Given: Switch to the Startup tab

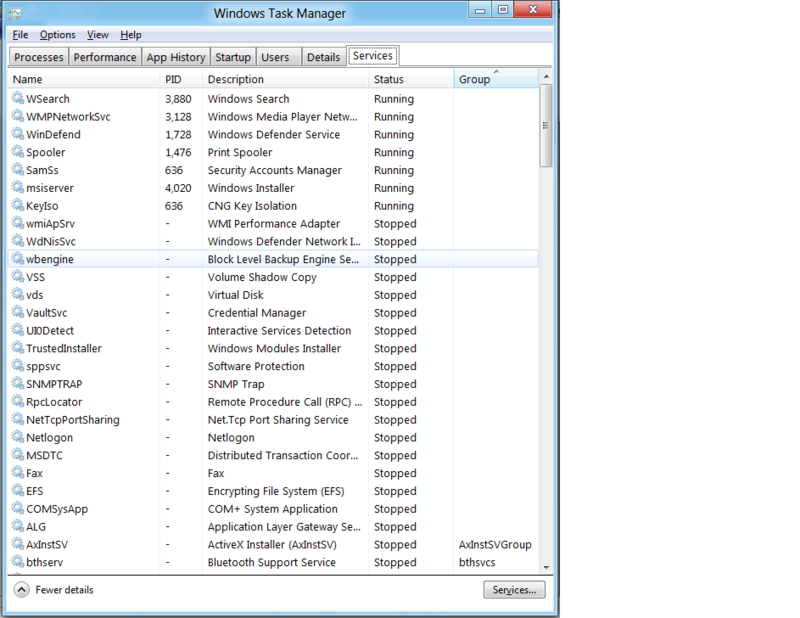Looking at the screenshot, I should coord(233,57).
